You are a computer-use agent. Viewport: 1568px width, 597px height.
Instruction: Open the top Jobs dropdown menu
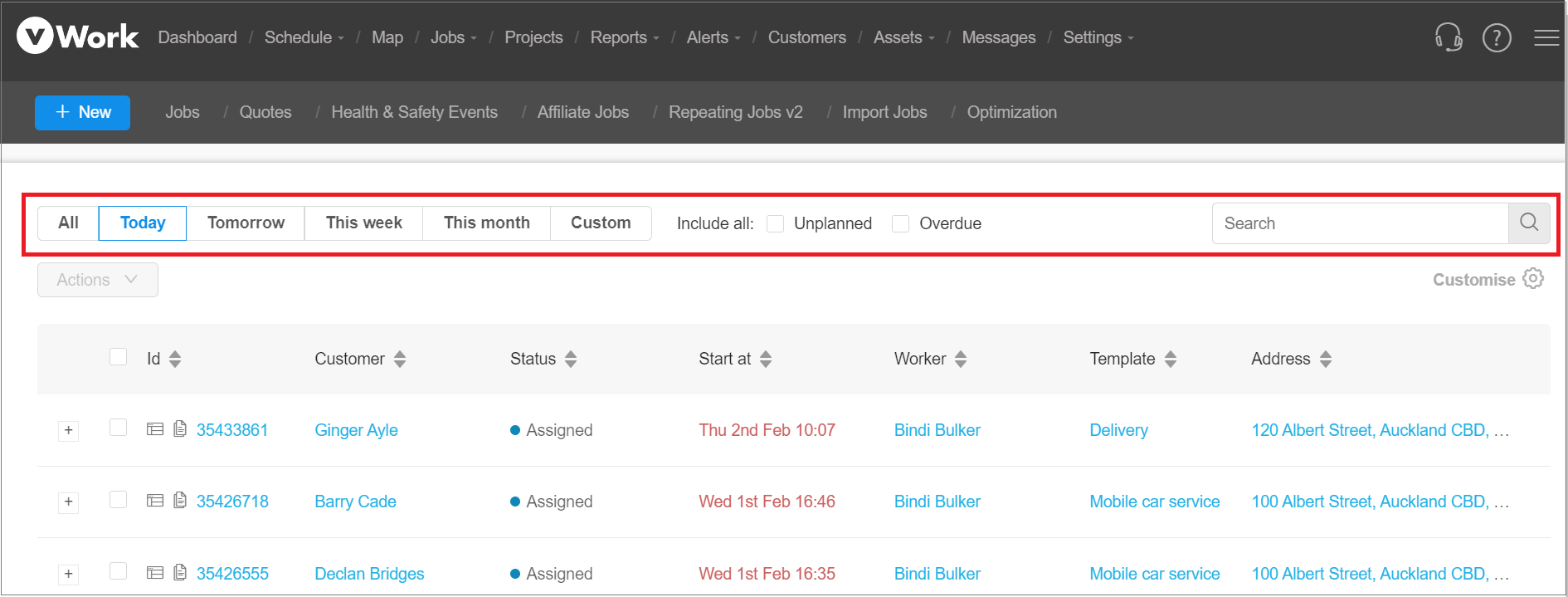[454, 37]
